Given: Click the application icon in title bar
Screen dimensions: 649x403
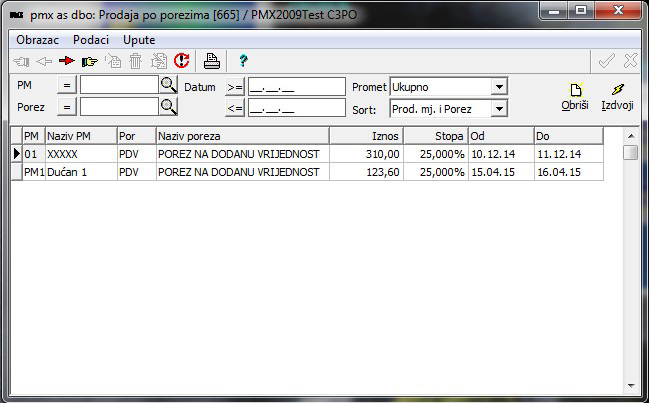Looking at the screenshot, I should coord(17,15).
